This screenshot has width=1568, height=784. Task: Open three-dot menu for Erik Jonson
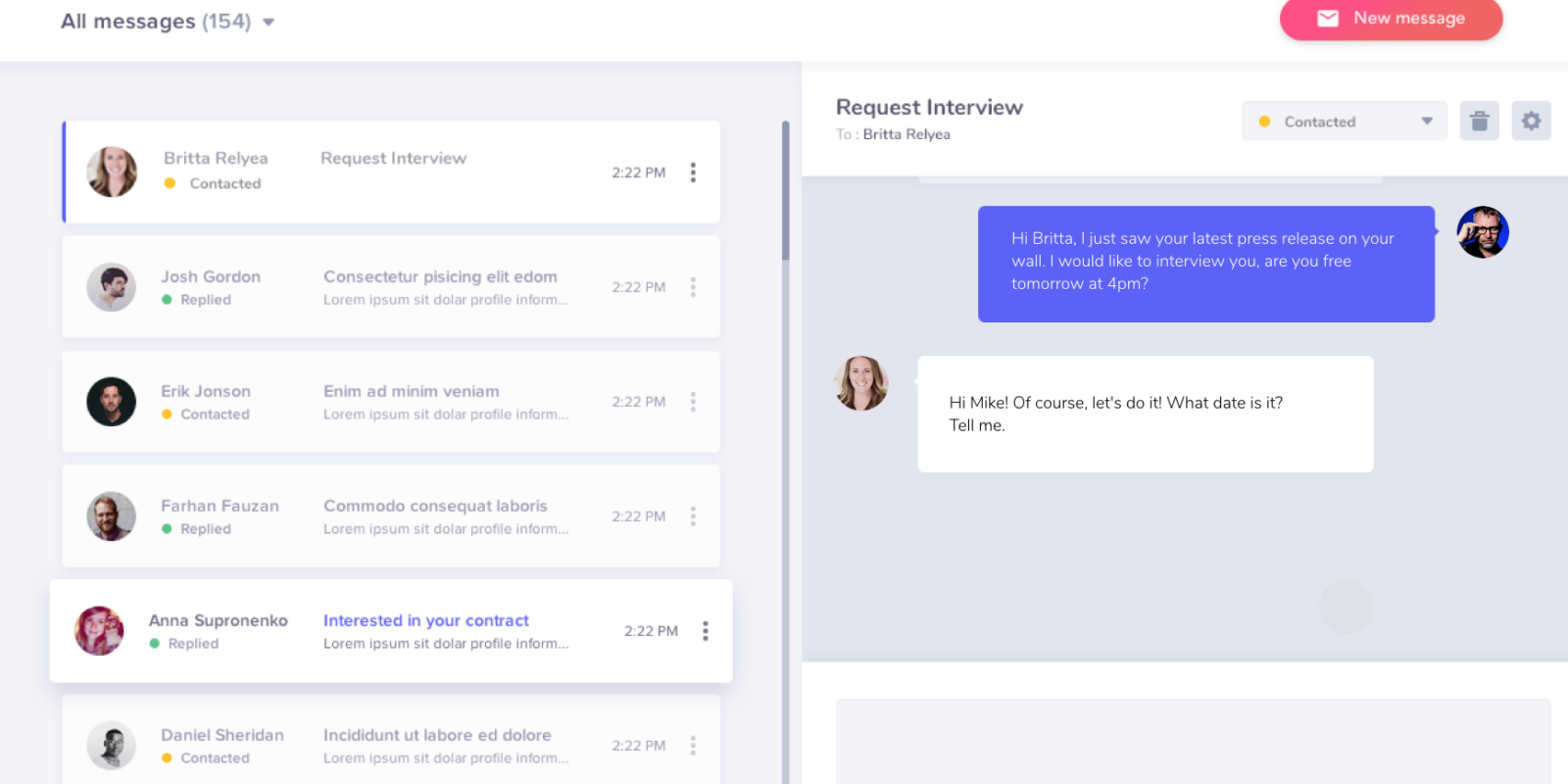(x=693, y=402)
